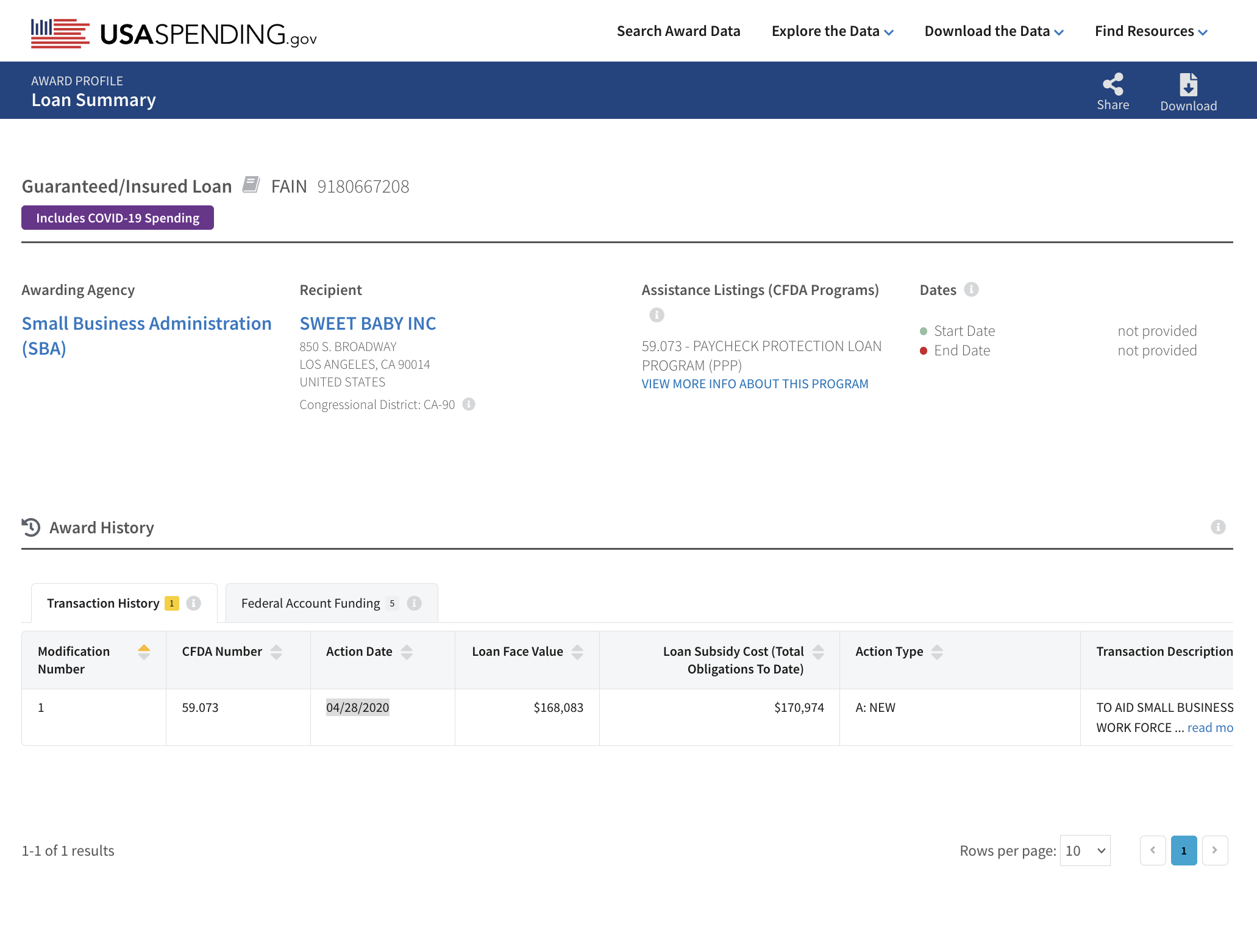1257x952 pixels.
Task: Switch to Federal Account Funding tab
Action: (311, 603)
